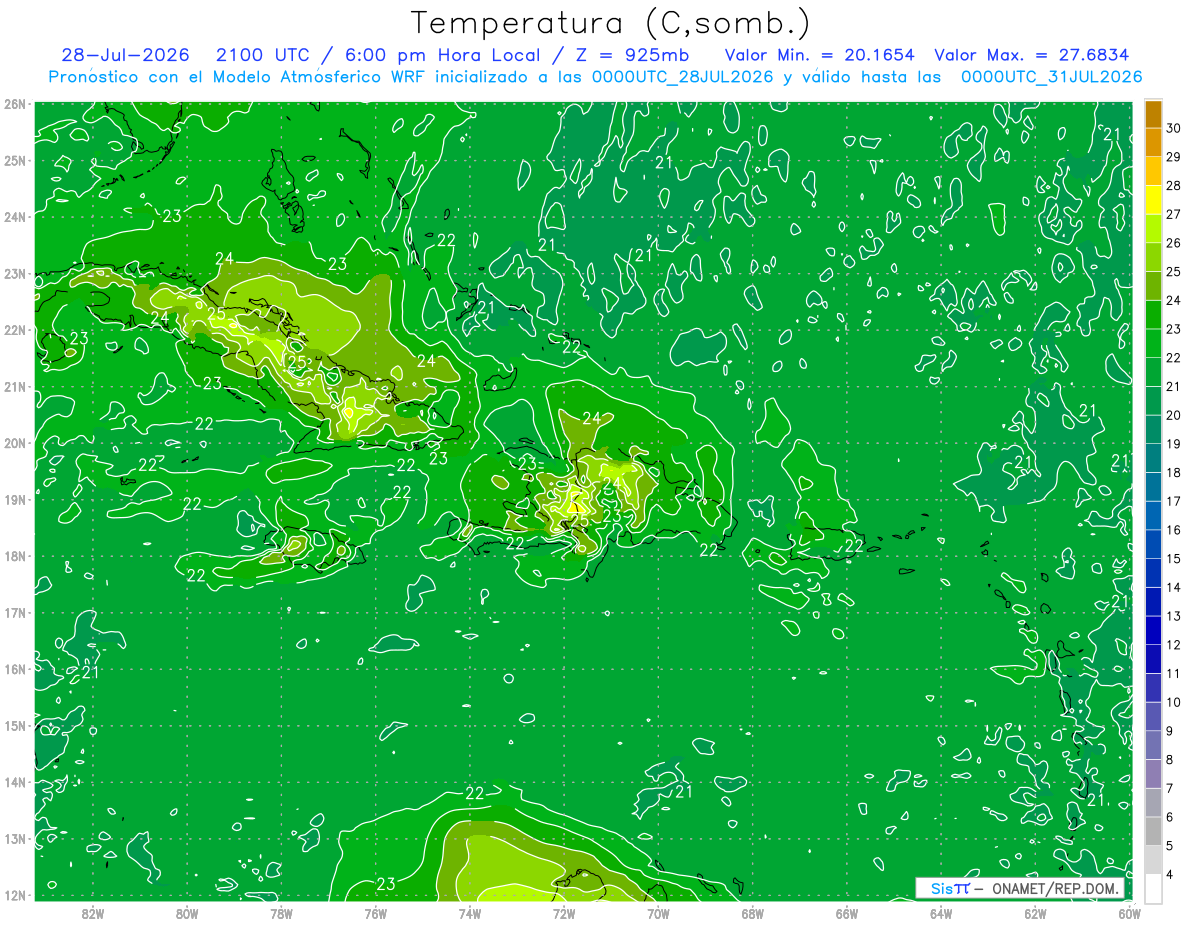1200x927 pixels.
Task: Click the '2100 UTC' time label
Action: [262, 55]
